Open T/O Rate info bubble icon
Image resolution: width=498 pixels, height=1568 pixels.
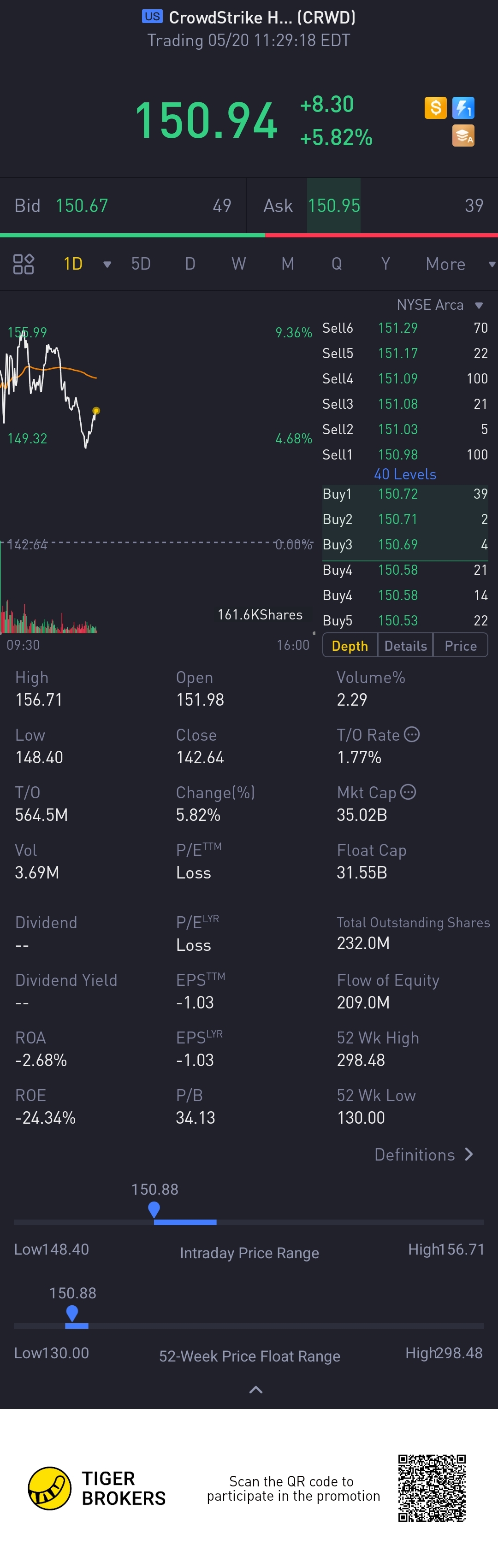tap(412, 734)
